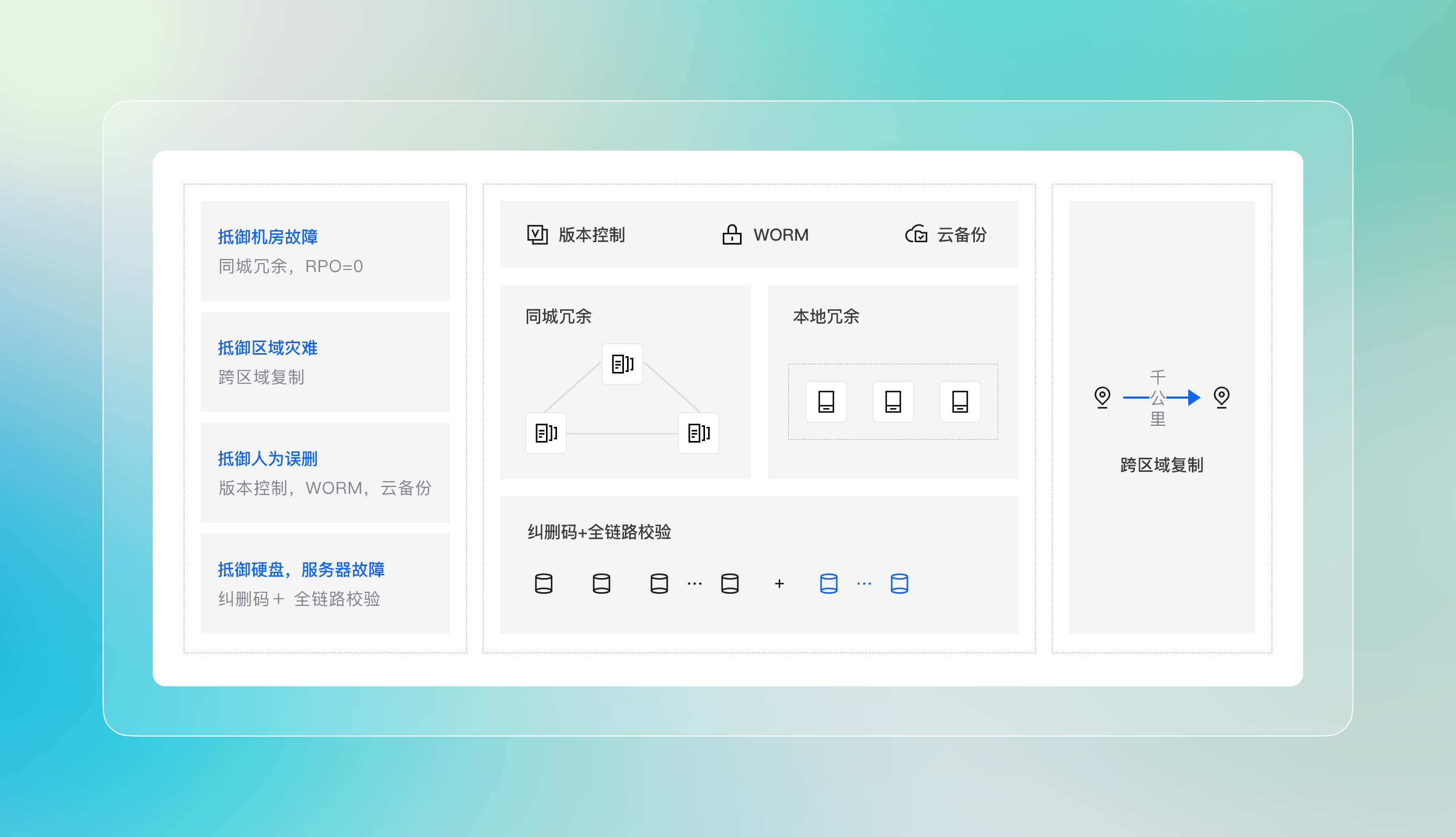This screenshot has height=837, width=1456.
Task: Select the bottom-left 同城冗余 node icon
Action: pyautogui.click(x=546, y=433)
